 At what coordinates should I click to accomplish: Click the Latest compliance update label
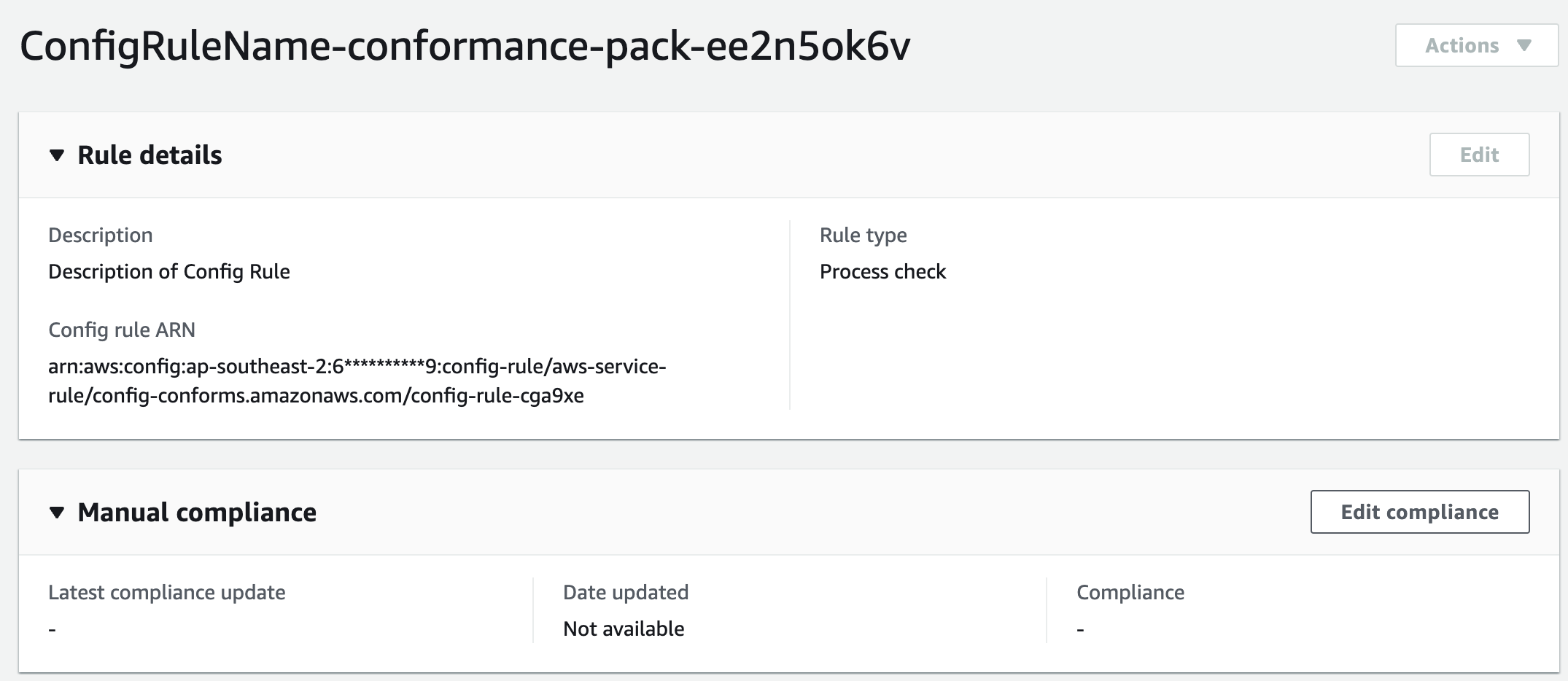click(x=167, y=592)
